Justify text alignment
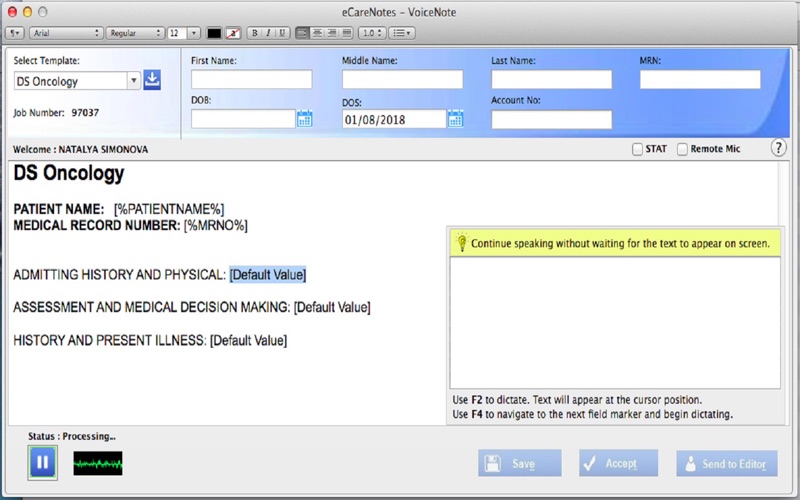 [346, 33]
